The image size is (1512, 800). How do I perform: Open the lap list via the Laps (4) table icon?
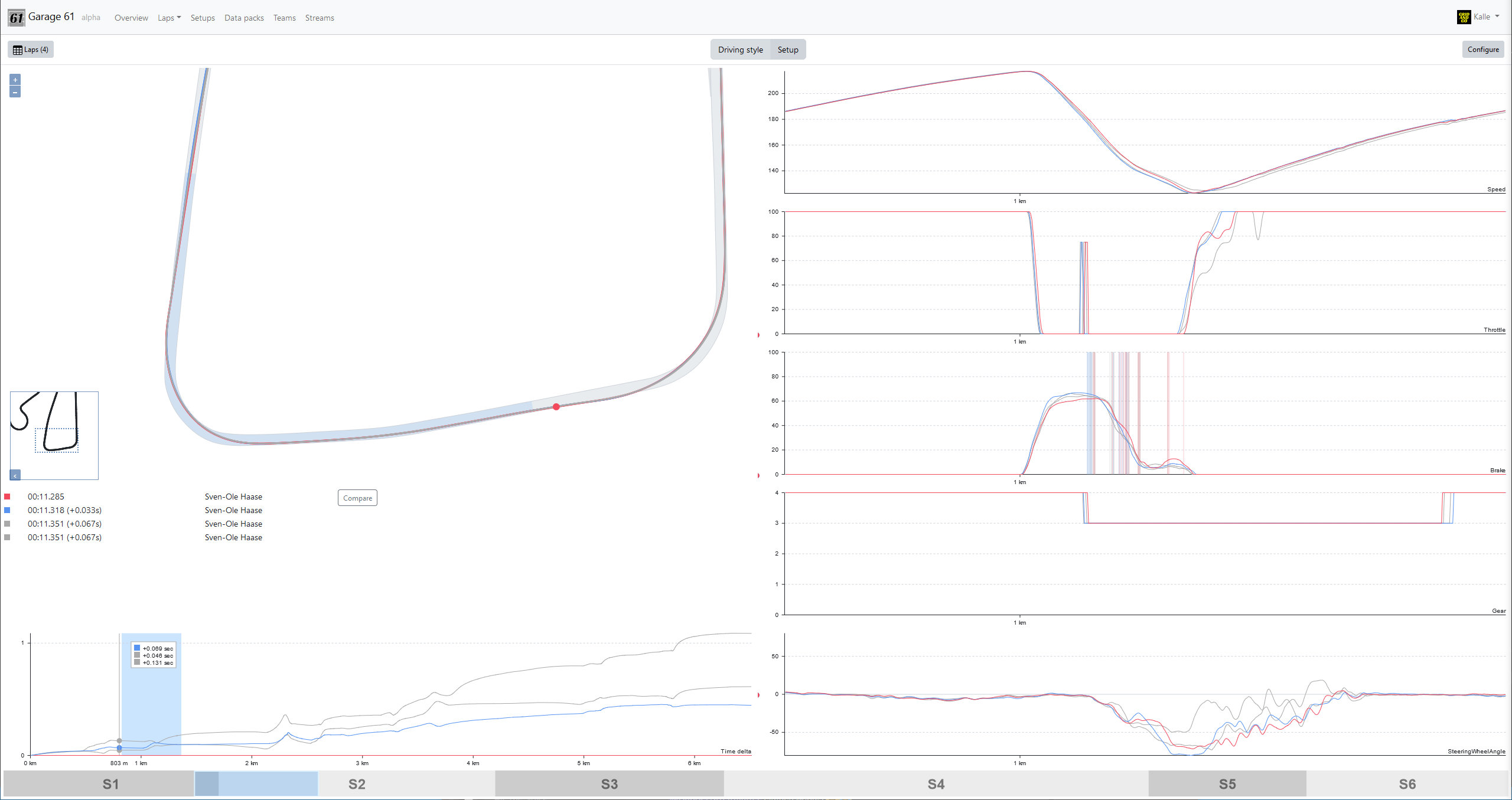(17, 49)
